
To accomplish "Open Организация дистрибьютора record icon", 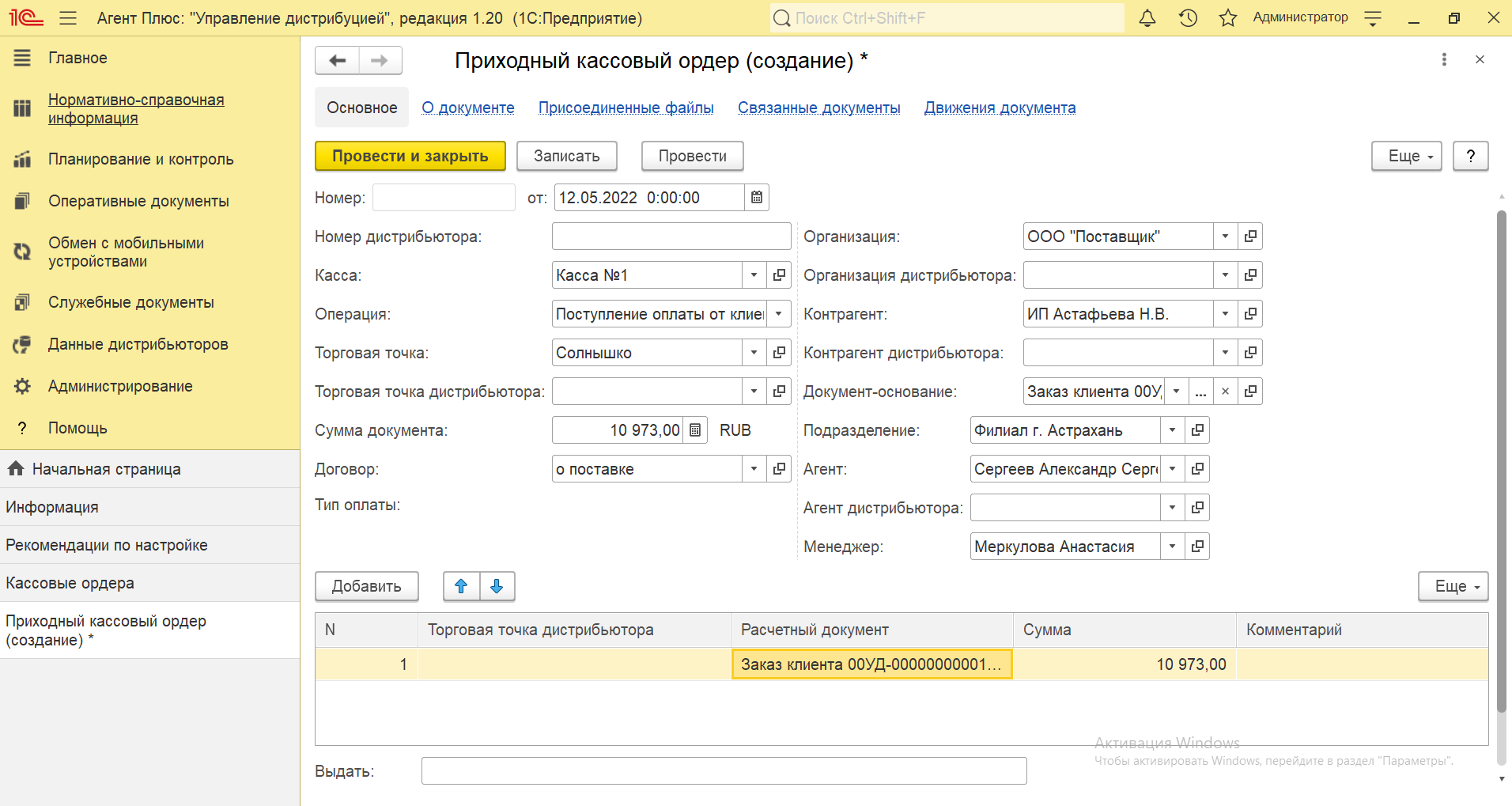I will pos(1250,275).
